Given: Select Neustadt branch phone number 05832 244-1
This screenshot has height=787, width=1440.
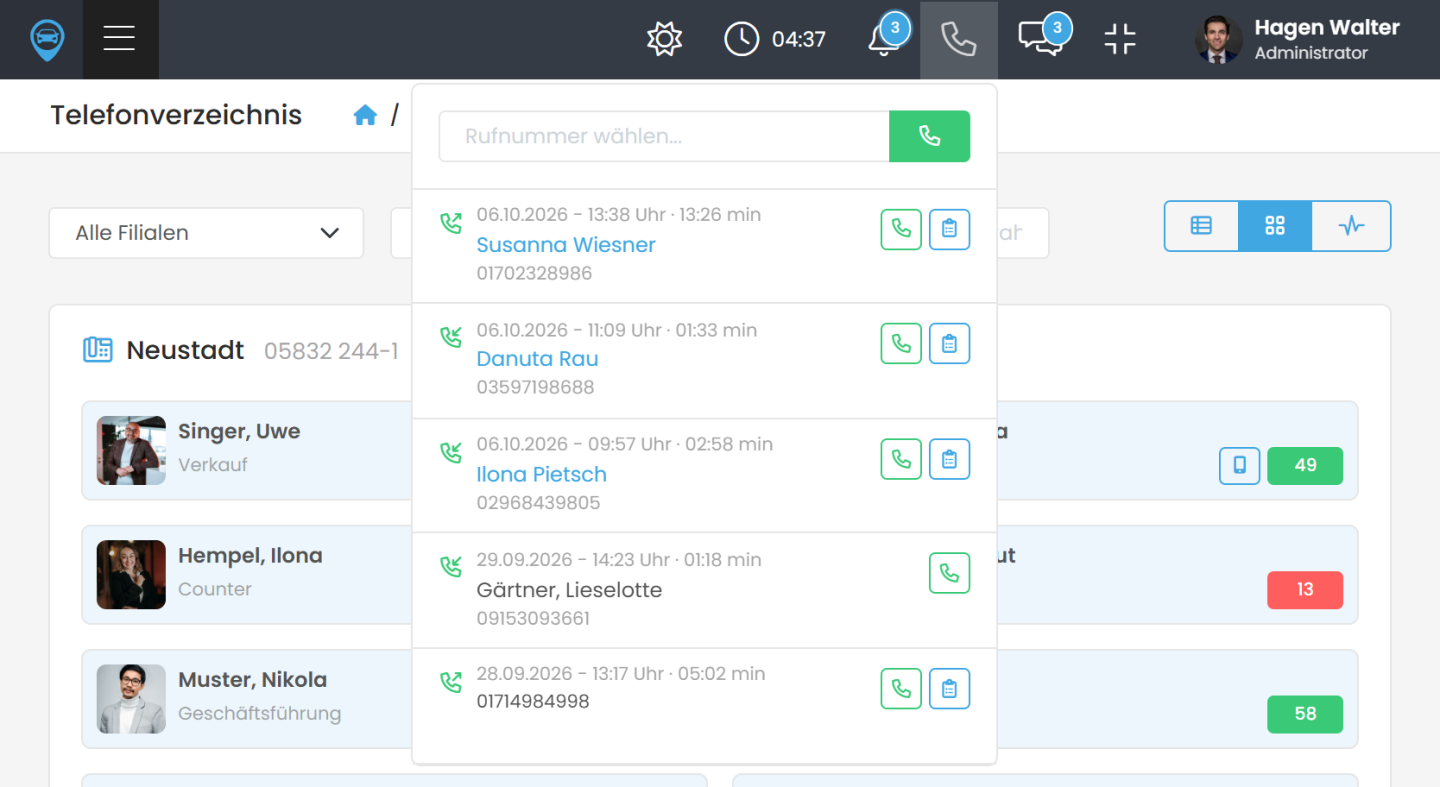Looking at the screenshot, I should [331, 351].
